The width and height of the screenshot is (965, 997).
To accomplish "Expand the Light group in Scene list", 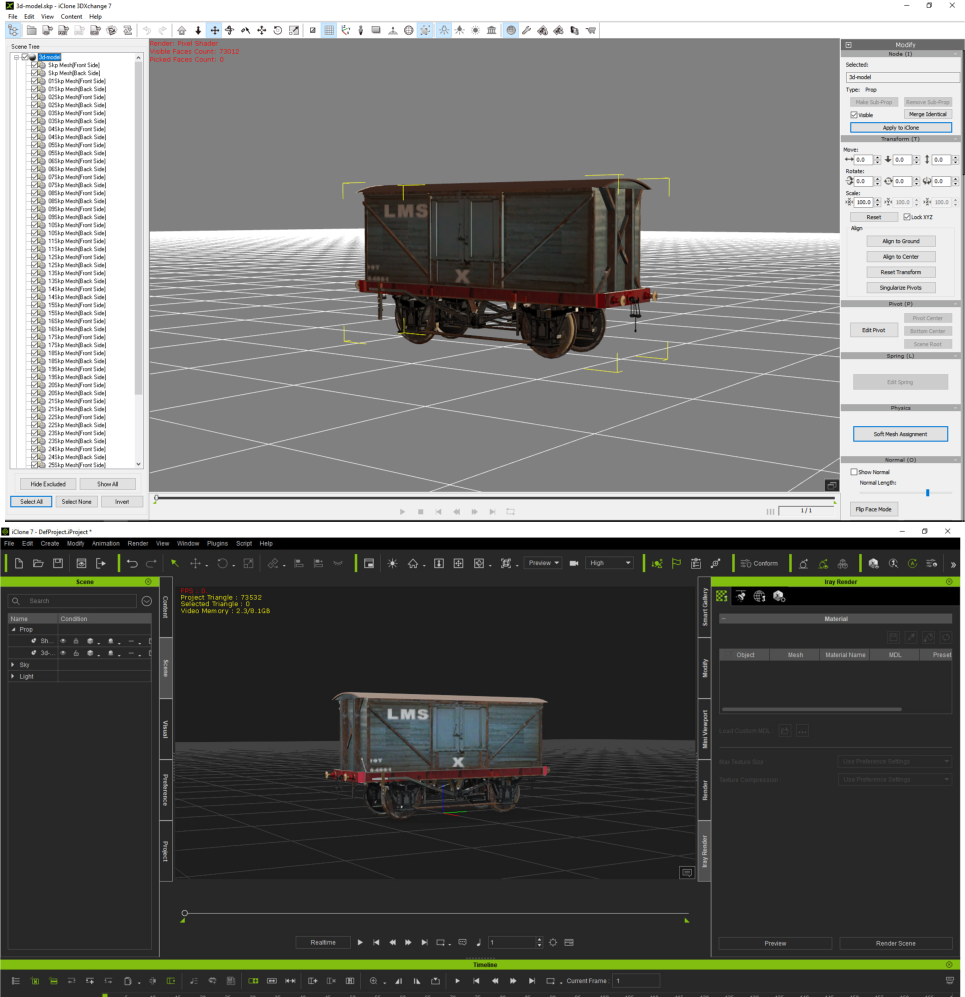I will [x=13, y=677].
